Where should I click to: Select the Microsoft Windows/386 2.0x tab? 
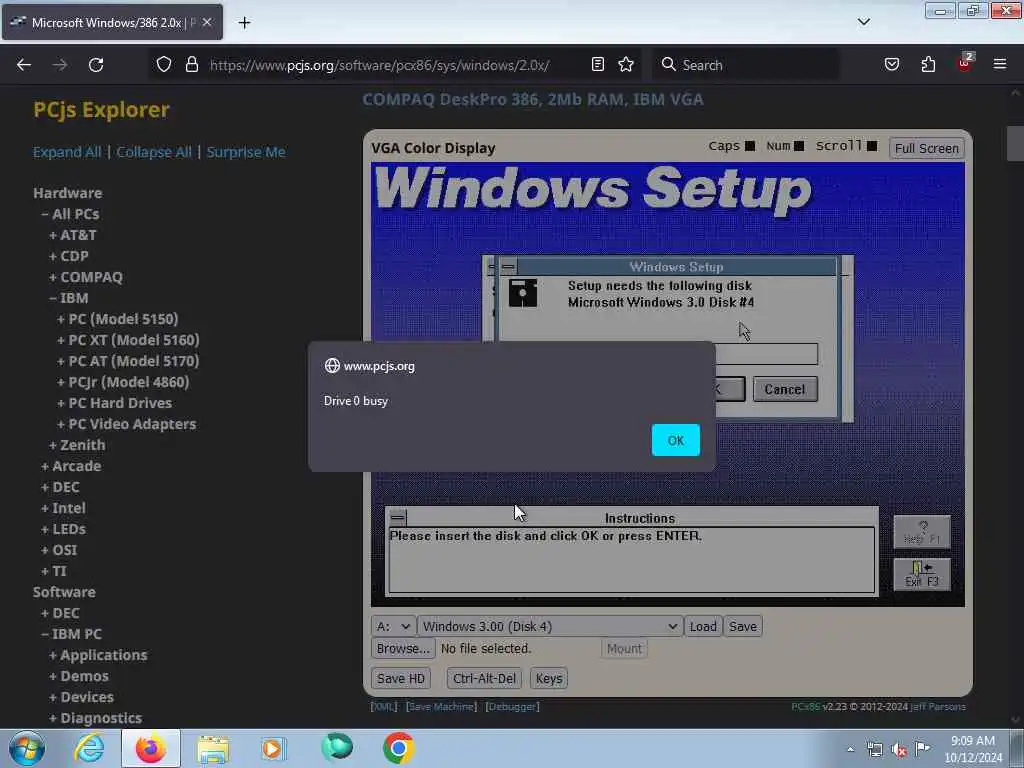coord(112,22)
